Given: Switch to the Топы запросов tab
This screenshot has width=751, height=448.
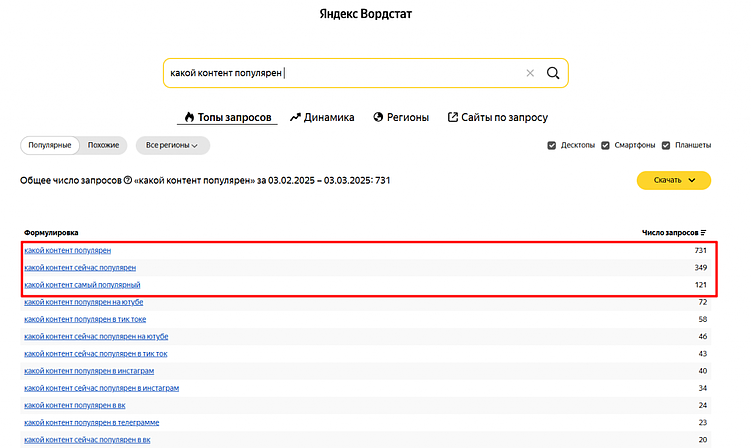Looking at the screenshot, I should (x=227, y=117).
